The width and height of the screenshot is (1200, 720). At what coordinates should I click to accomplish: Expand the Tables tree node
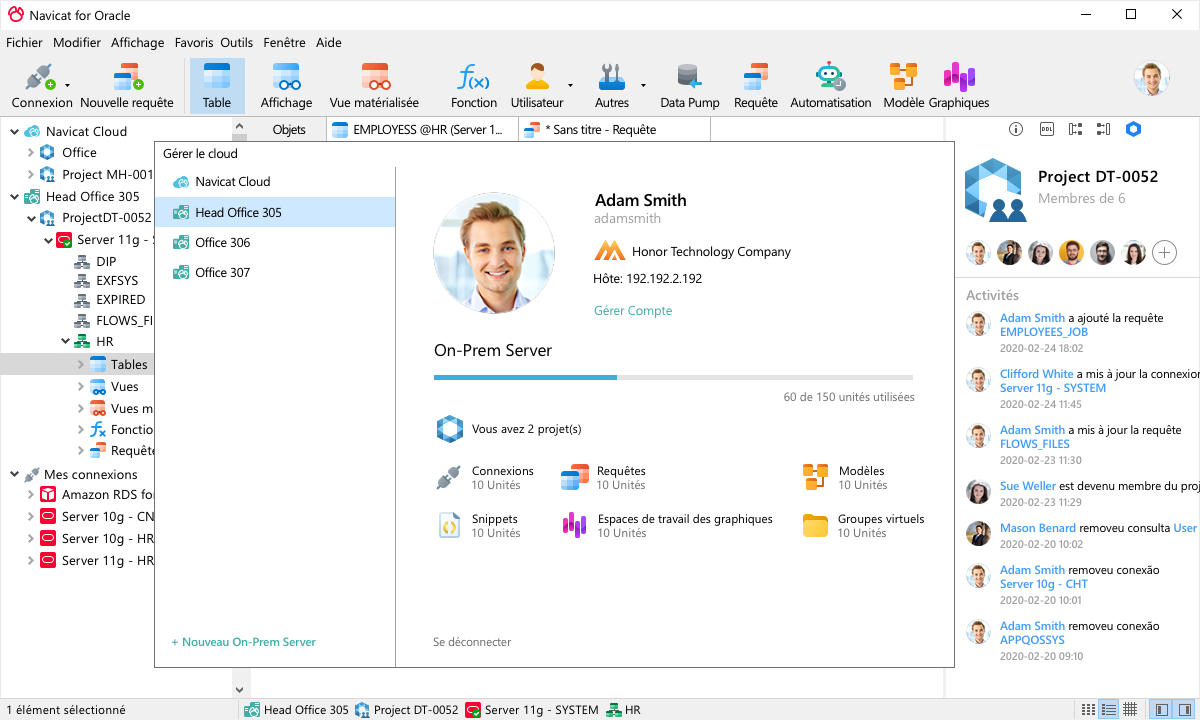coord(81,364)
